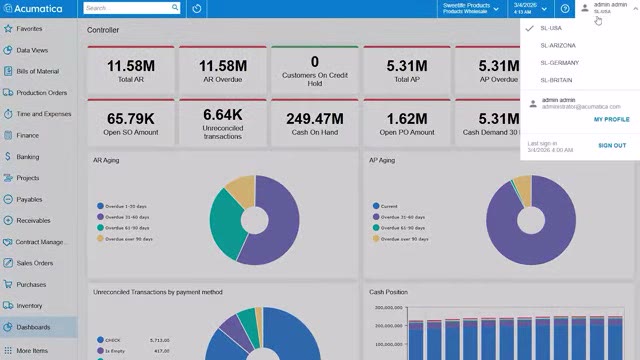The width and height of the screenshot is (640, 360).
Task: Toggle CHECK legend in Unreconciled Transactions
Action: [109, 340]
